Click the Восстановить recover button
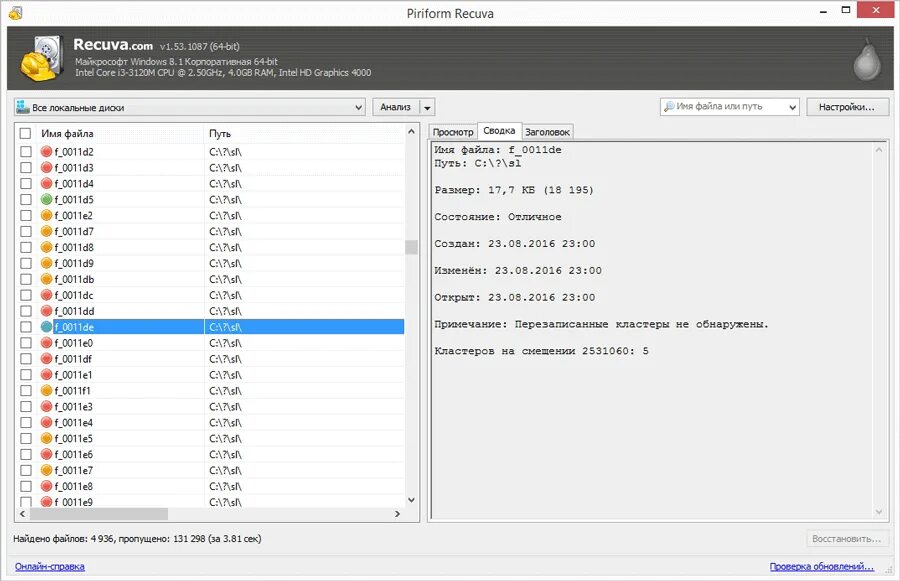 [x=847, y=539]
